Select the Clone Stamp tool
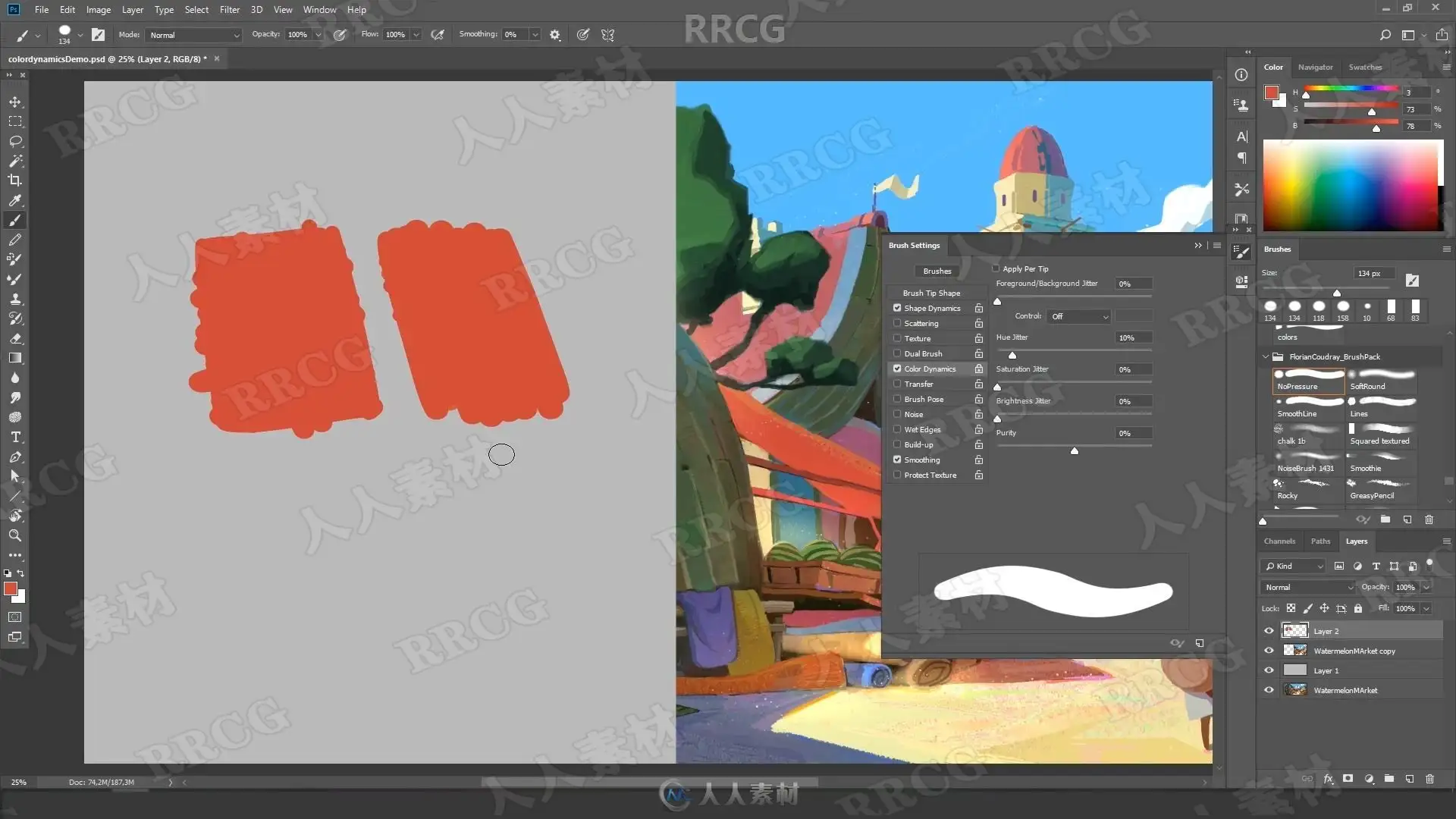The image size is (1456, 819). (x=15, y=299)
